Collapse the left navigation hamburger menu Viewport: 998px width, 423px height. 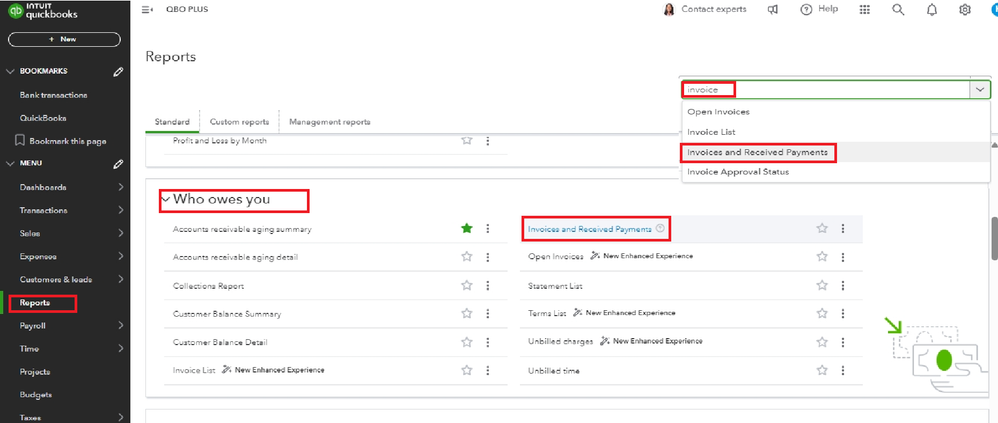pos(147,9)
